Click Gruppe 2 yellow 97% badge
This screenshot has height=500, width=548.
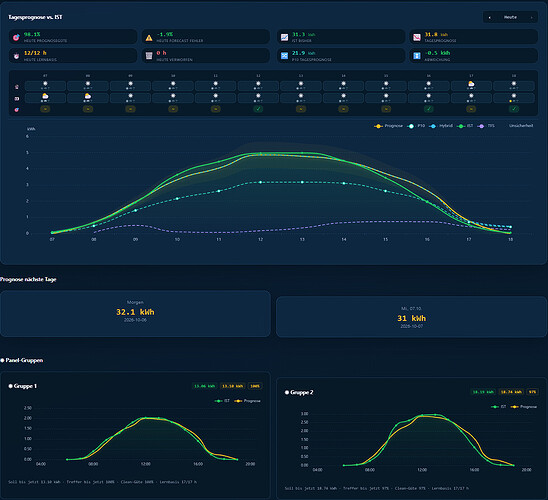[532, 392]
